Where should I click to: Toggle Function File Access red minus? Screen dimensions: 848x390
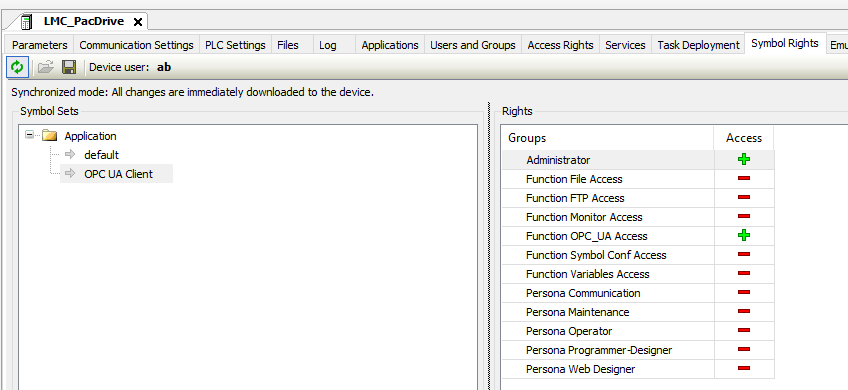point(744,179)
